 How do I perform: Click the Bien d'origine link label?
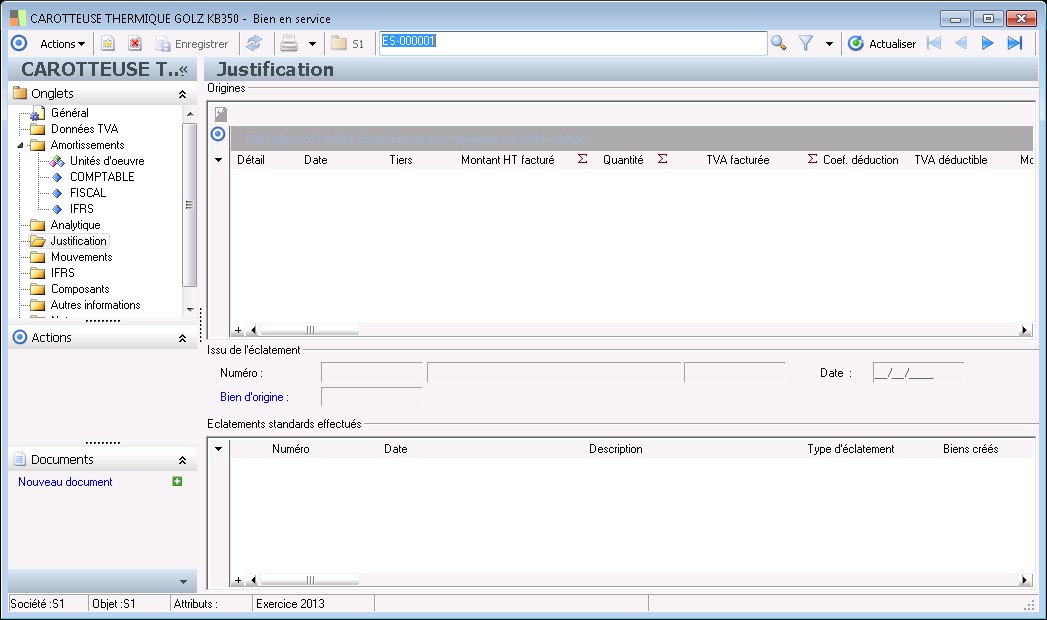click(254, 397)
